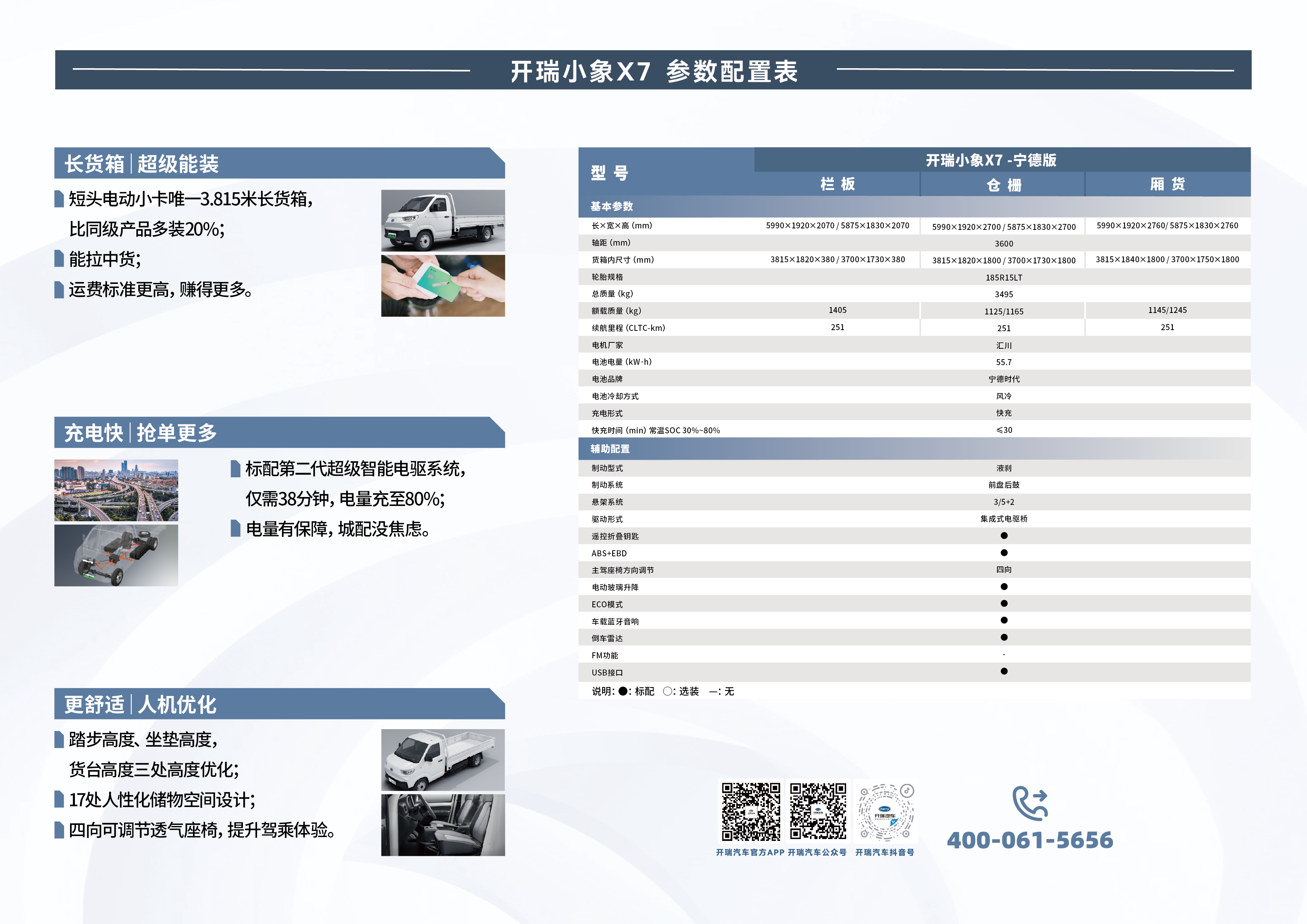This screenshot has height=924, width=1307.
Task: Select the 开瑞汽车公众号 QR code
Action: click(818, 812)
